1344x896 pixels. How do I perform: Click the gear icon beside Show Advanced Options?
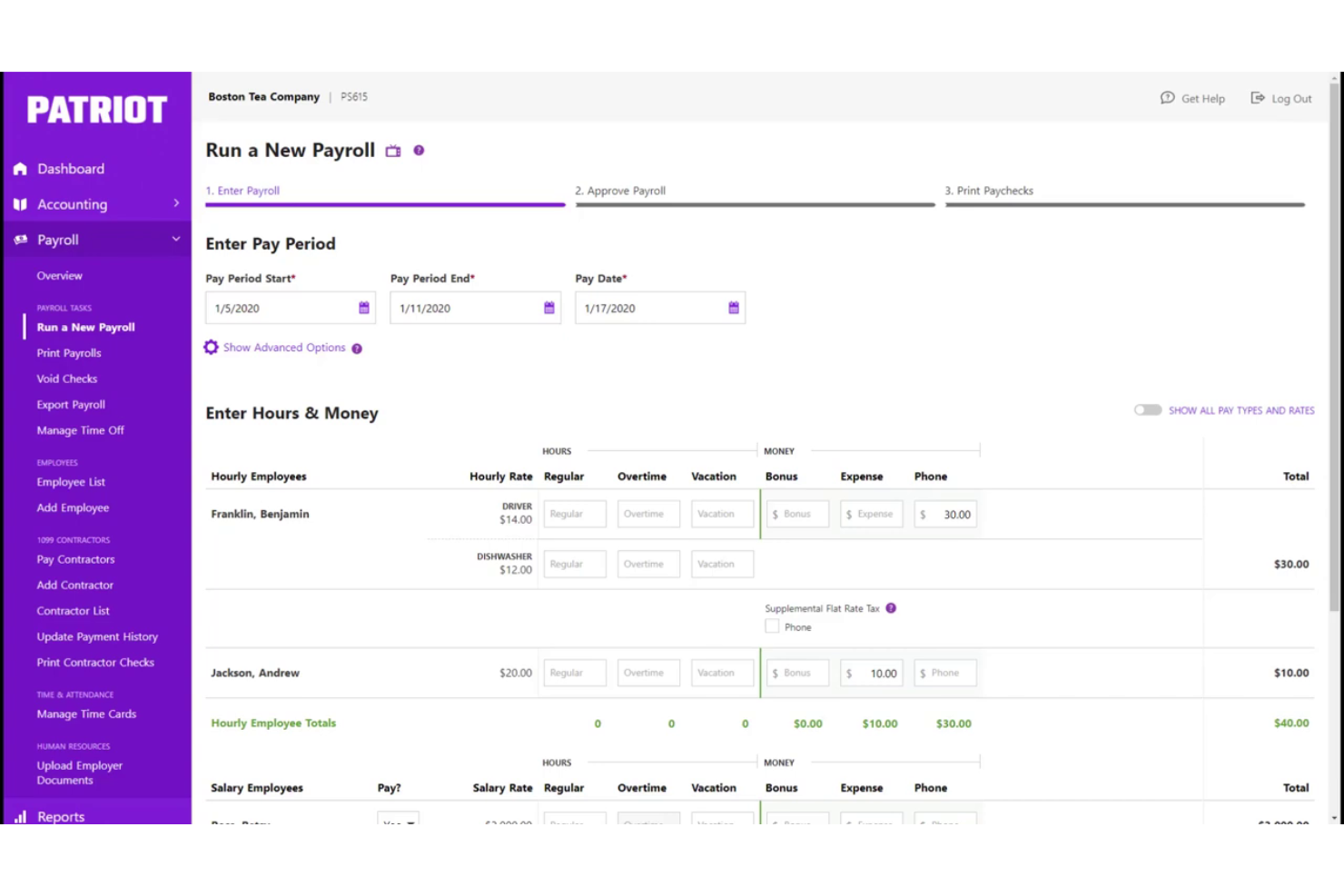[x=211, y=347]
